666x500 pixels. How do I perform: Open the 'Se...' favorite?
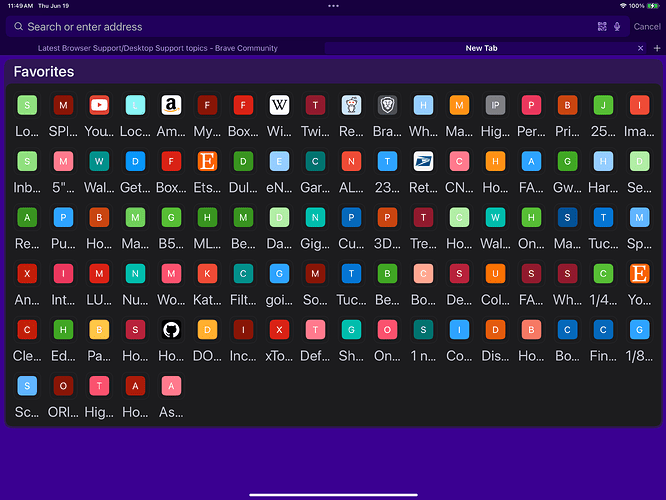point(639,161)
